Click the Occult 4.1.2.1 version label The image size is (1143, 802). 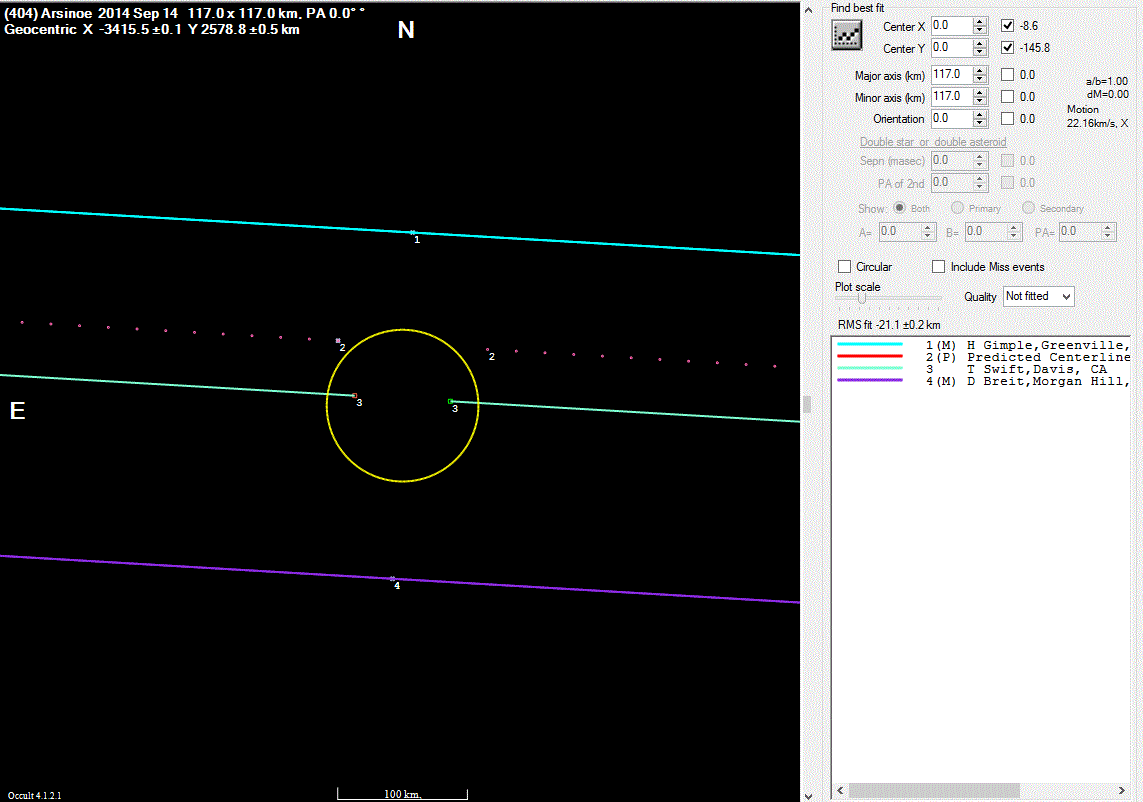click(34, 795)
